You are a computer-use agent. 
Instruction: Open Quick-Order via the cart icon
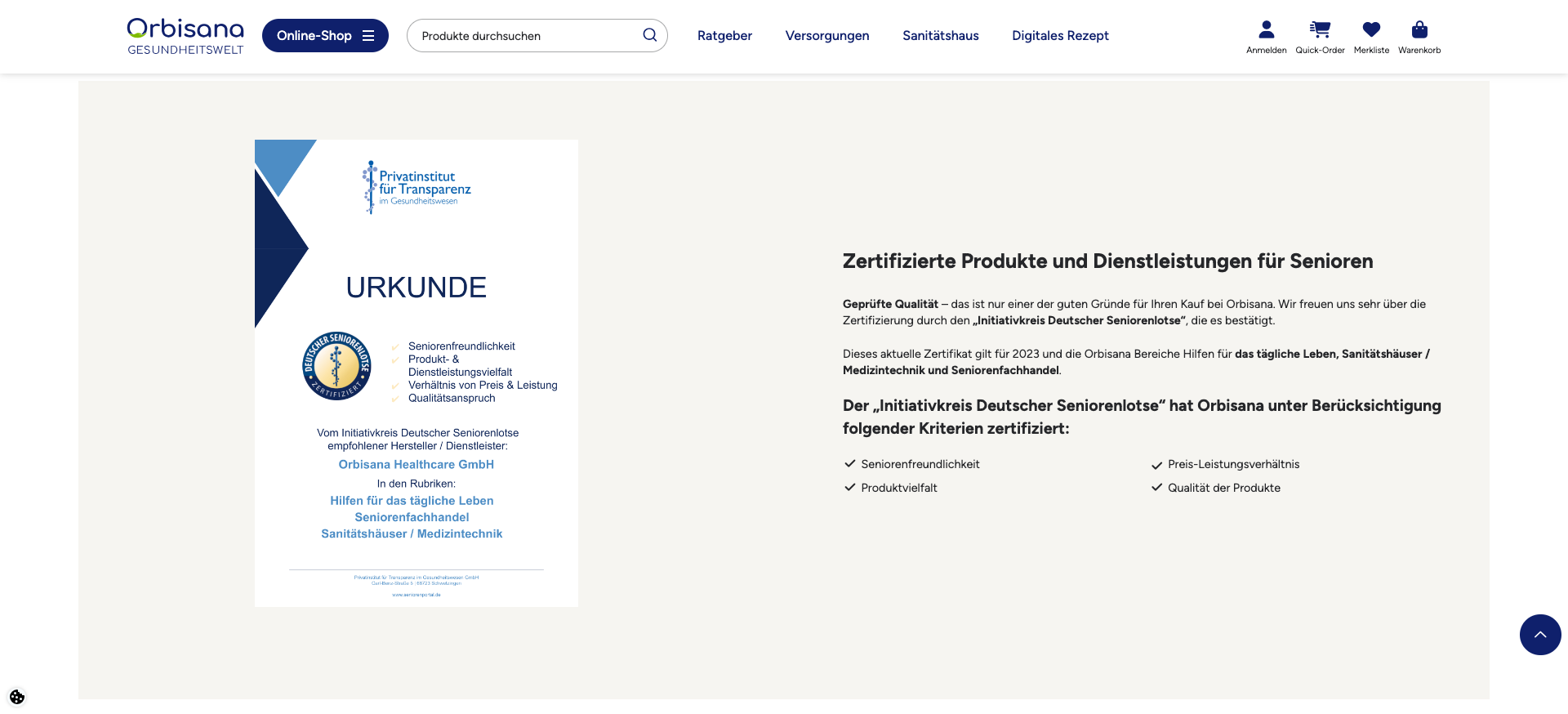point(1320,30)
